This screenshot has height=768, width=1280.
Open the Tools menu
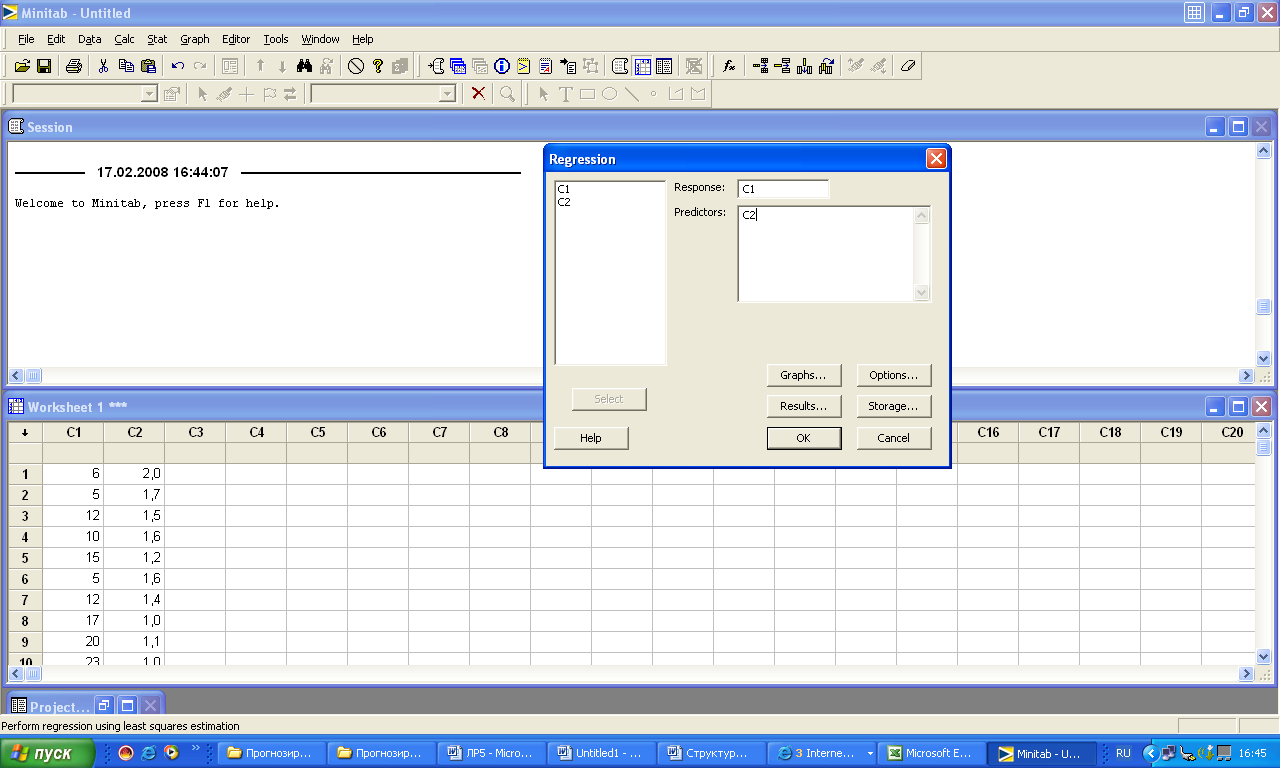[x=276, y=39]
